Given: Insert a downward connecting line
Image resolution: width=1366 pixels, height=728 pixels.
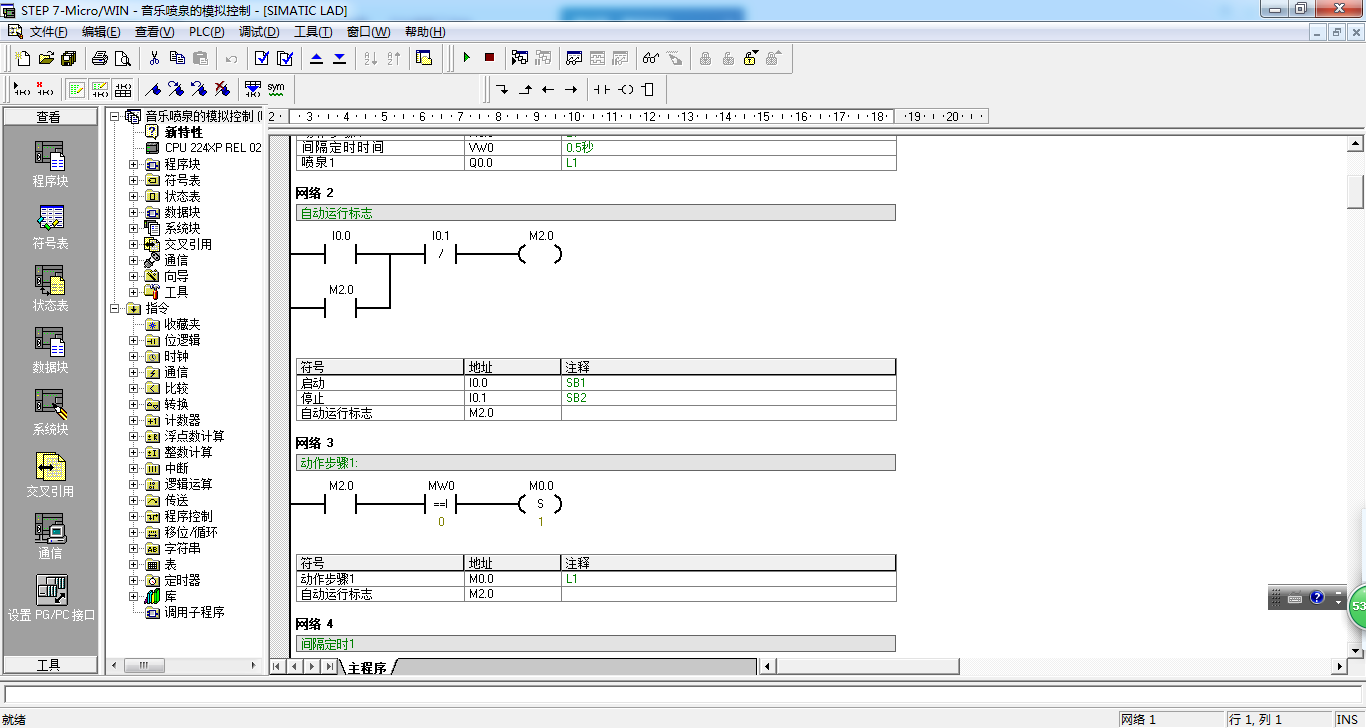Looking at the screenshot, I should (x=502, y=89).
